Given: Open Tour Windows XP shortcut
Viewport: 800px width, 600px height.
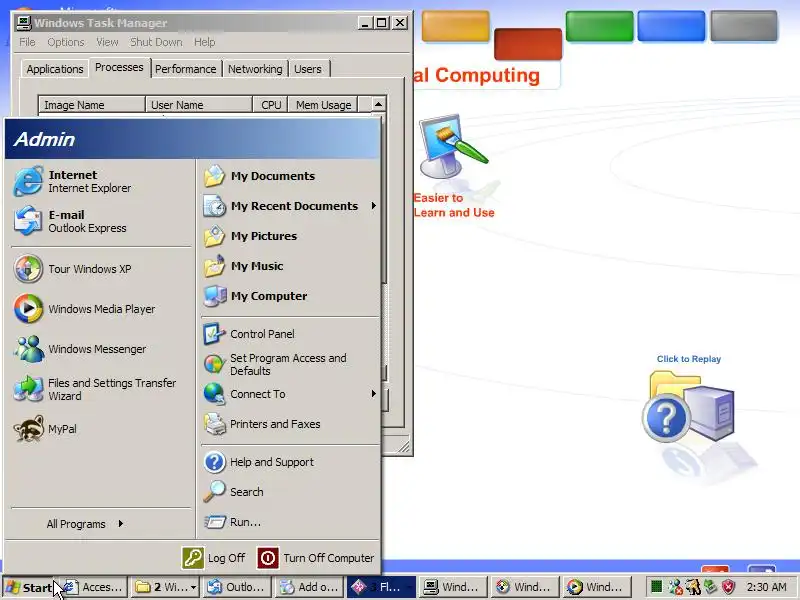Looking at the screenshot, I should point(101,269).
